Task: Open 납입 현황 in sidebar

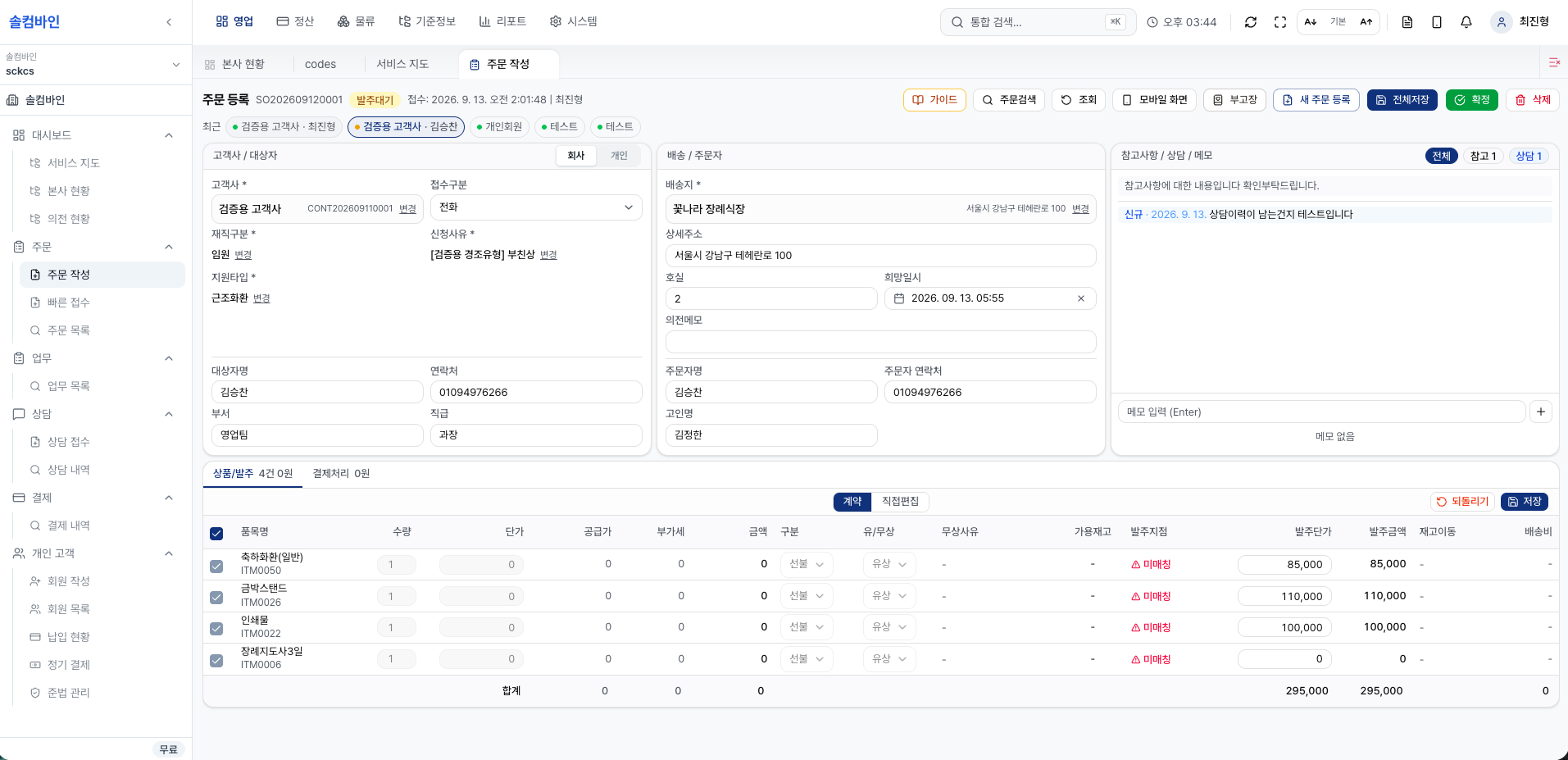Action: tap(102, 637)
